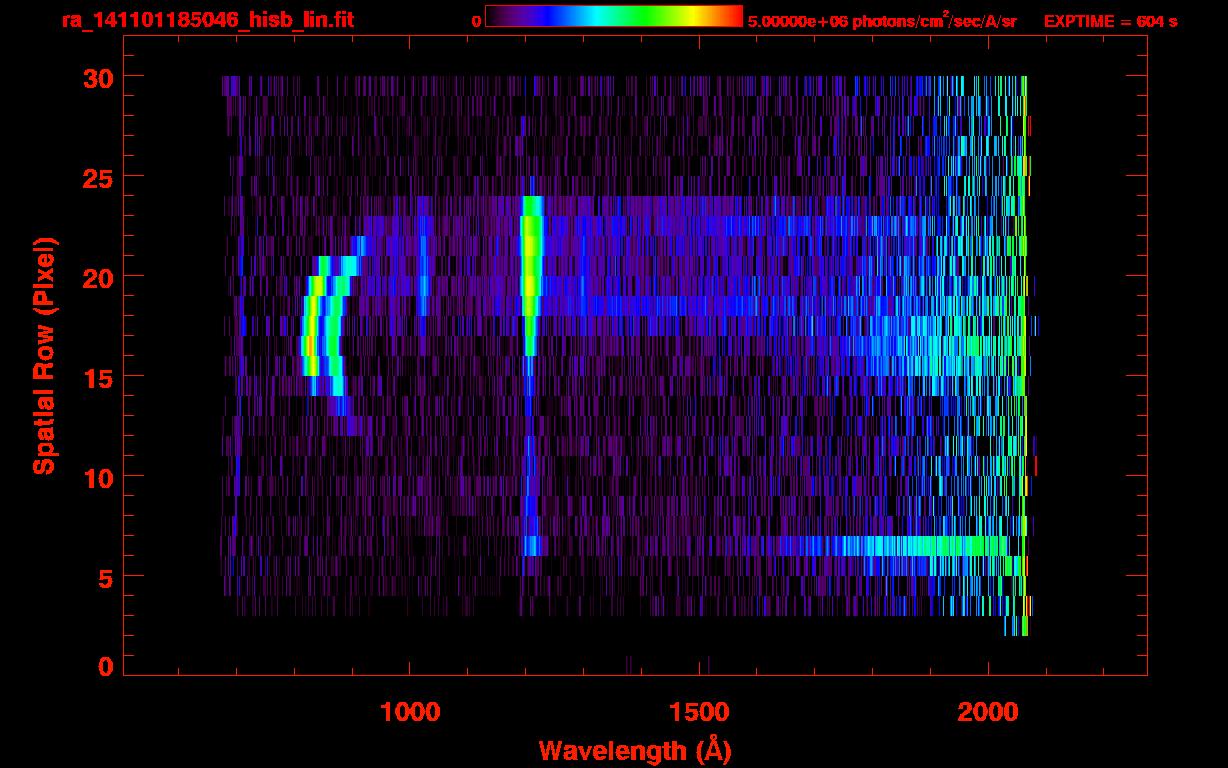Click the colorbar minimum label 0
The image size is (1228, 768).
pos(477,21)
